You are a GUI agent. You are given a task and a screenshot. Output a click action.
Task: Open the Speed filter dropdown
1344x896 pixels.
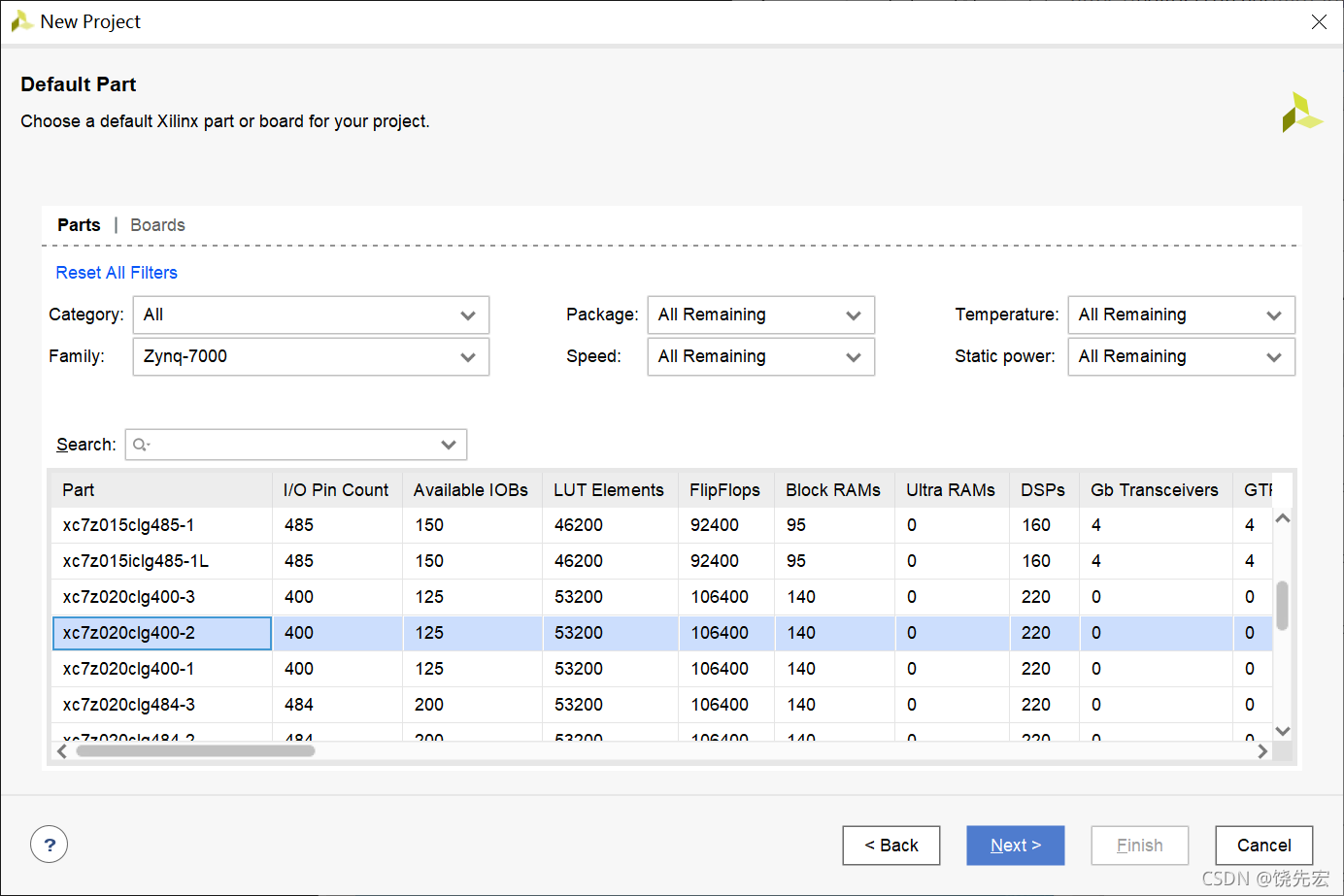(x=761, y=356)
